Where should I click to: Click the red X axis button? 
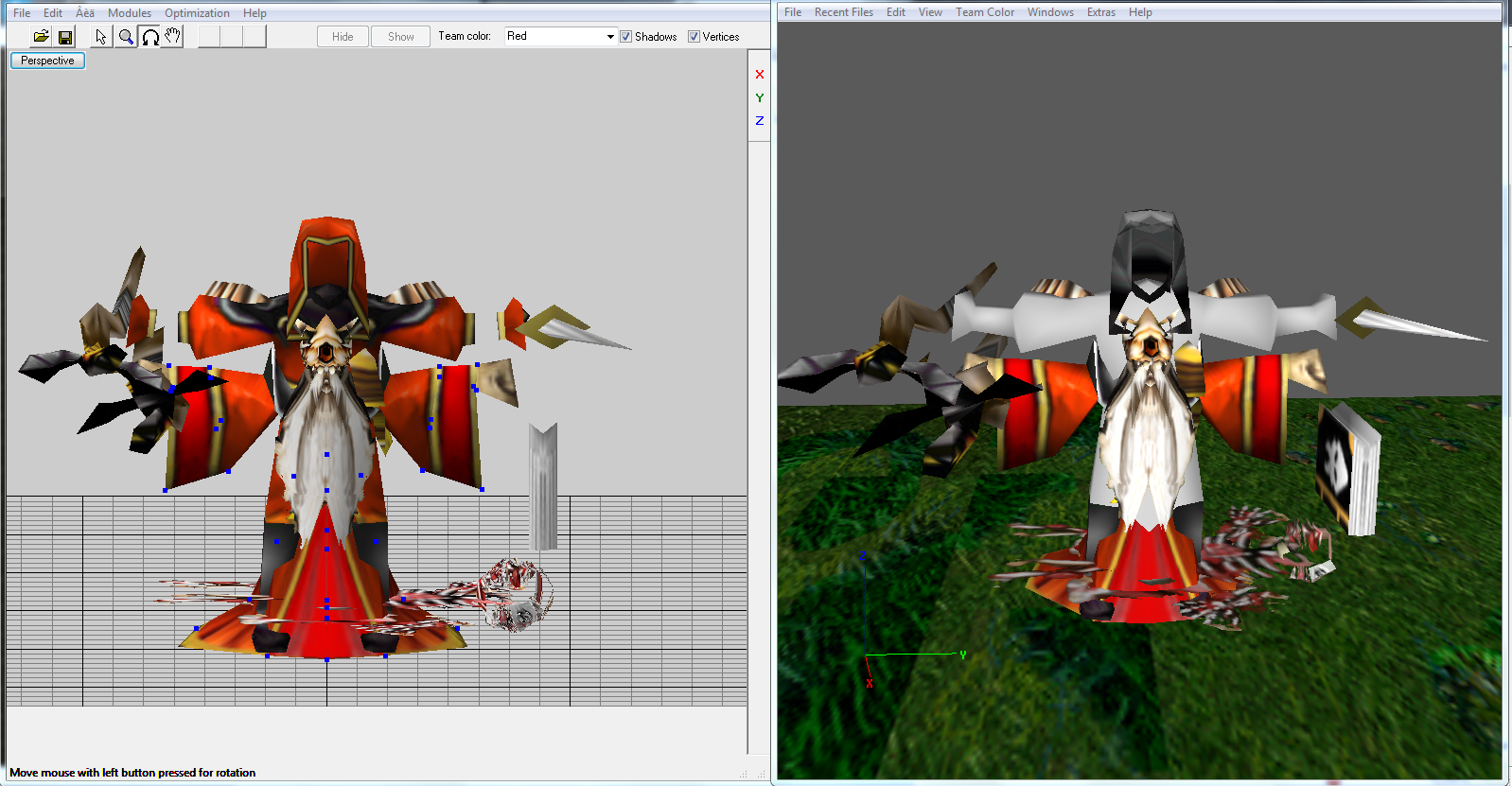(759, 75)
